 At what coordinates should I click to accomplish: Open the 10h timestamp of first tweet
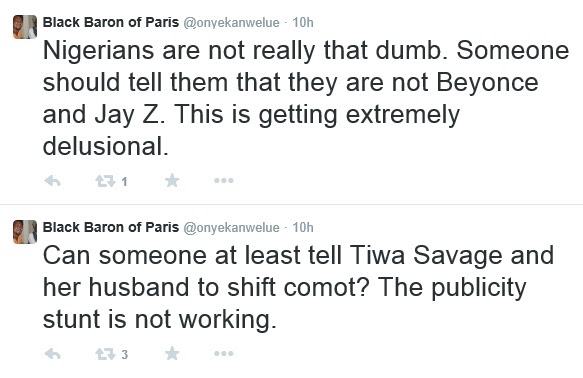coord(303,23)
